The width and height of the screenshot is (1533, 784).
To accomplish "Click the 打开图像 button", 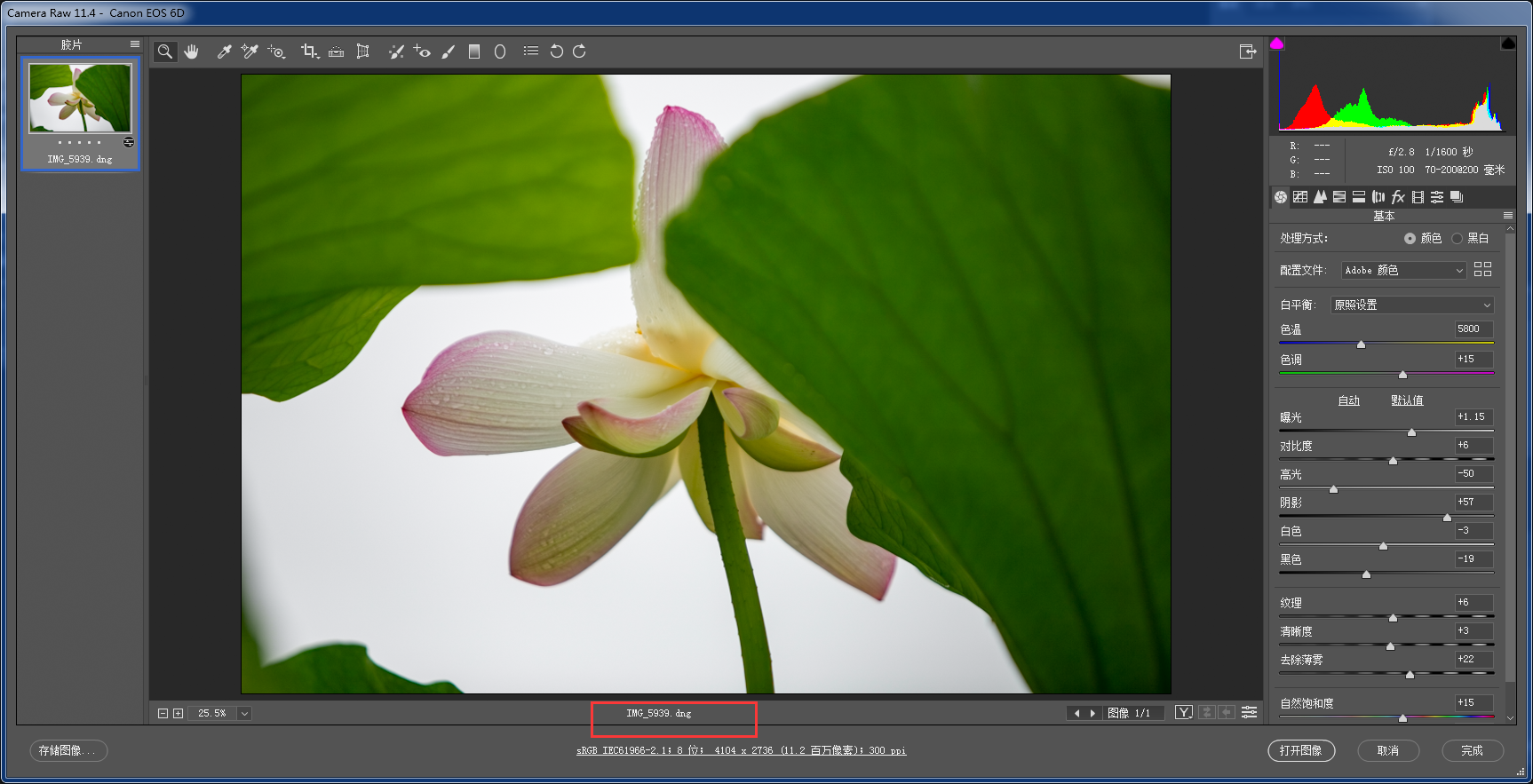I will click(x=1300, y=750).
